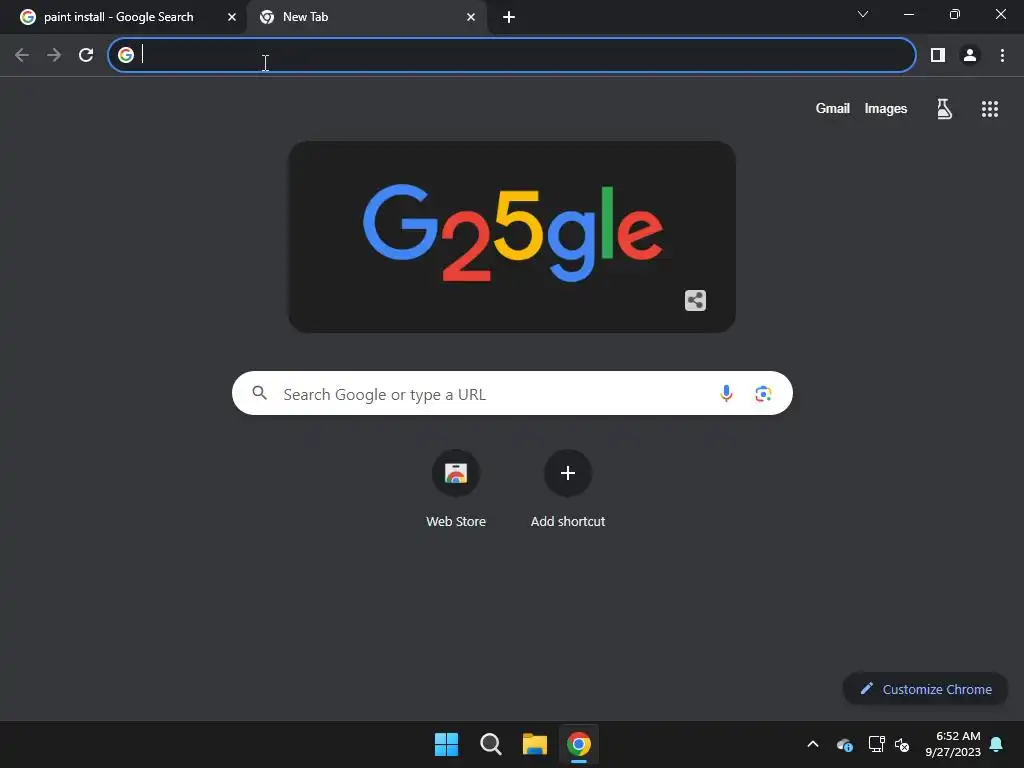Start voice search with the microphone

726,393
